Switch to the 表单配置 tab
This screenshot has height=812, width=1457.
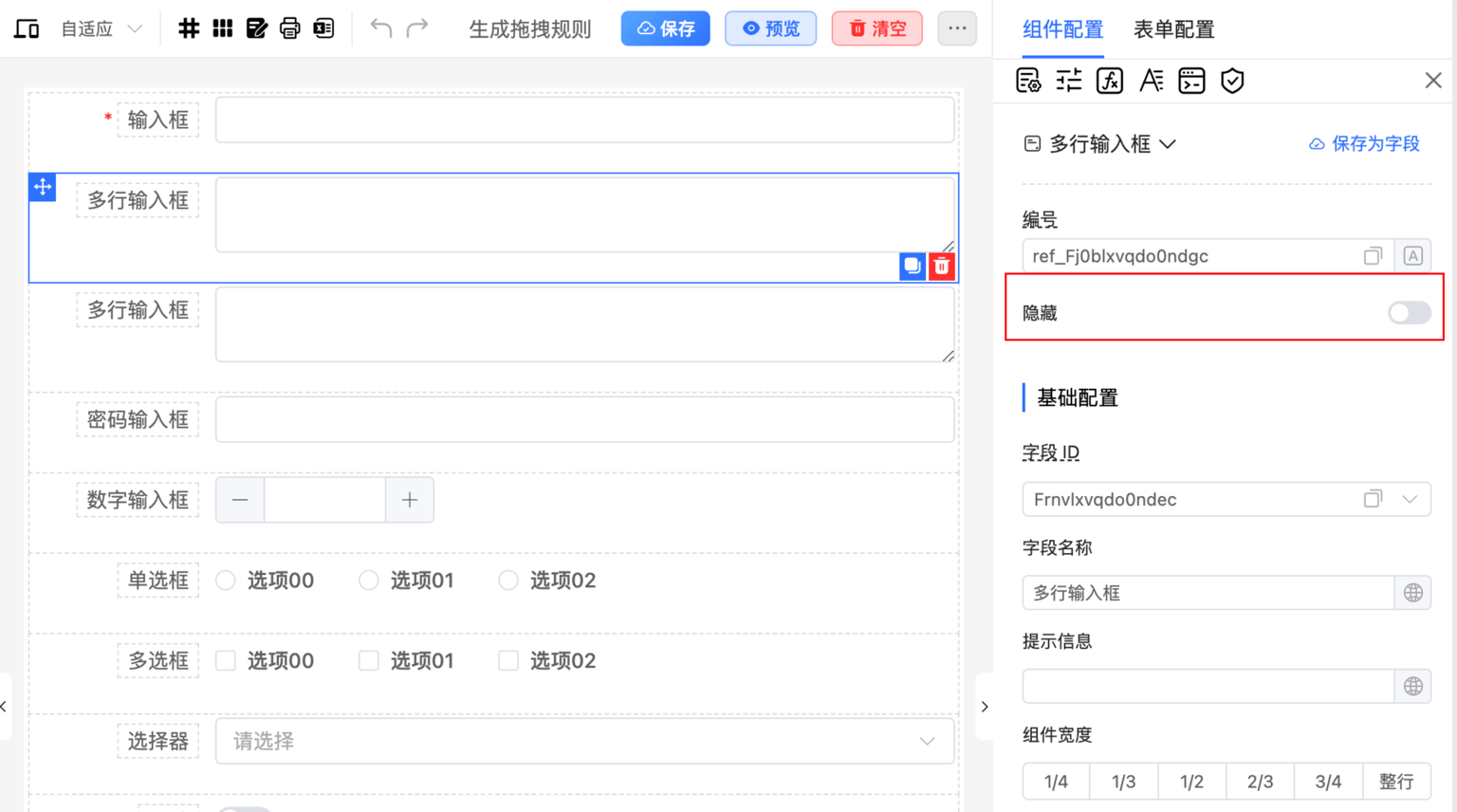(1173, 29)
